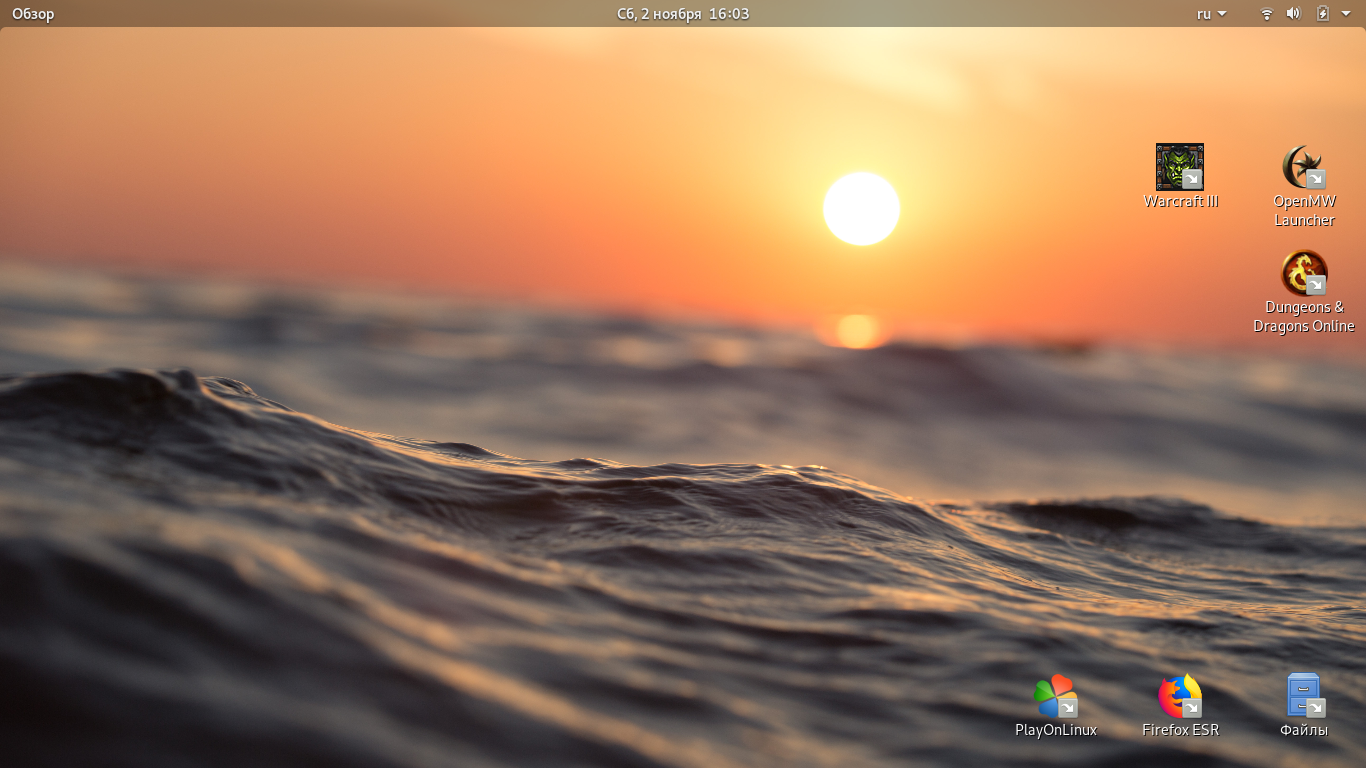The image size is (1366, 768).
Task: Select the OpenMW Launcher label text
Action: point(1304,211)
